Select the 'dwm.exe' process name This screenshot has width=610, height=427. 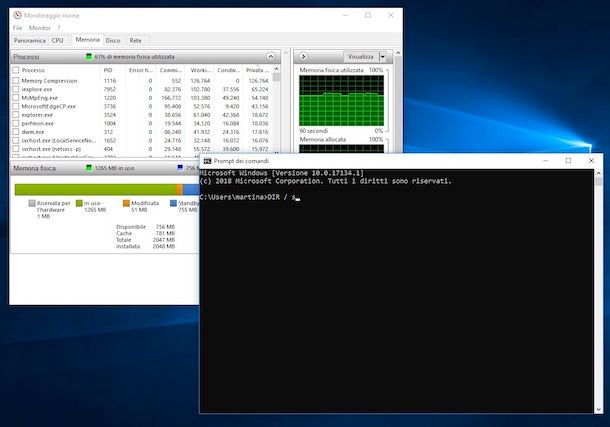click(x=33, y=132)
